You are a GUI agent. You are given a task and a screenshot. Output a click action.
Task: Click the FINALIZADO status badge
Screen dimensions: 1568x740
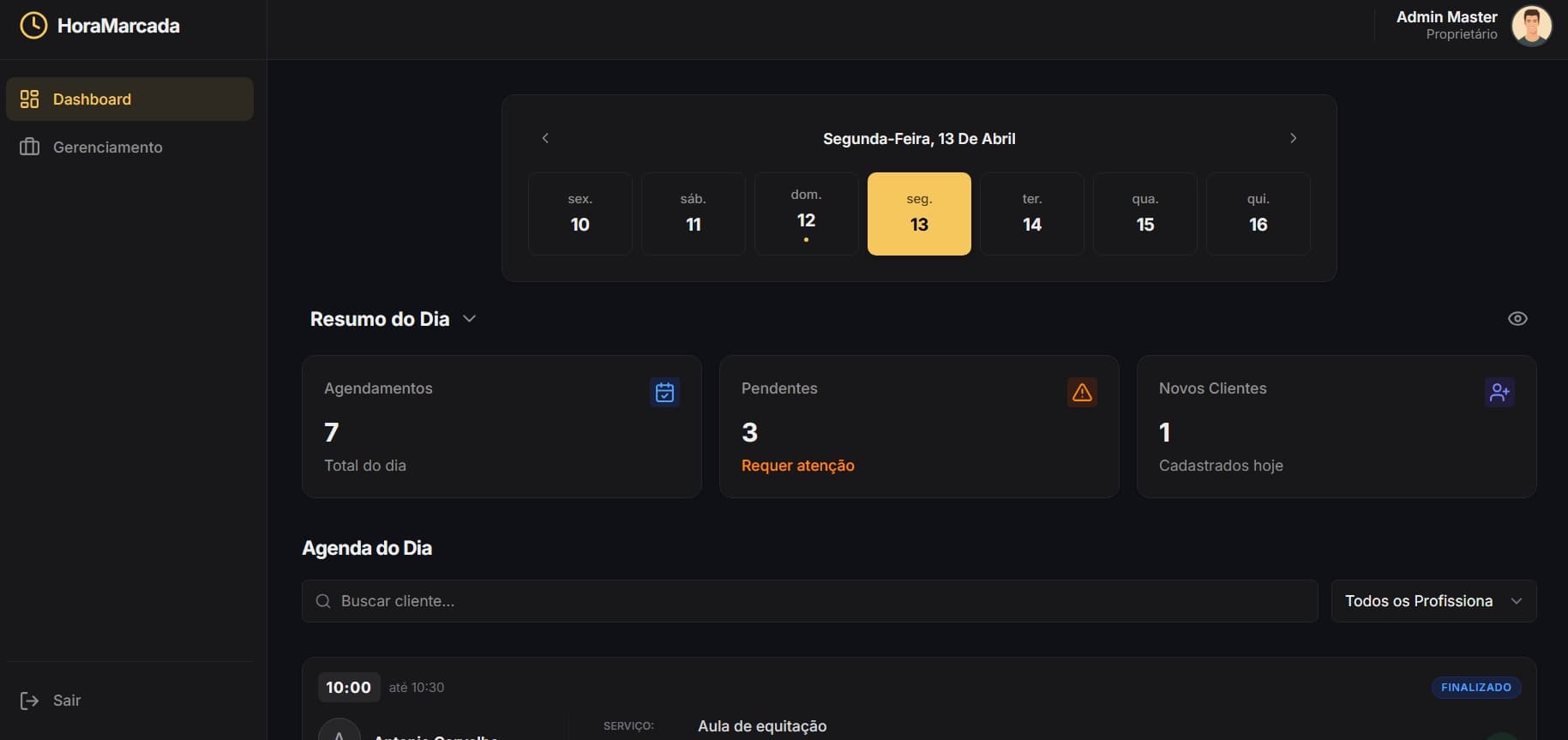pos(1476,688)
